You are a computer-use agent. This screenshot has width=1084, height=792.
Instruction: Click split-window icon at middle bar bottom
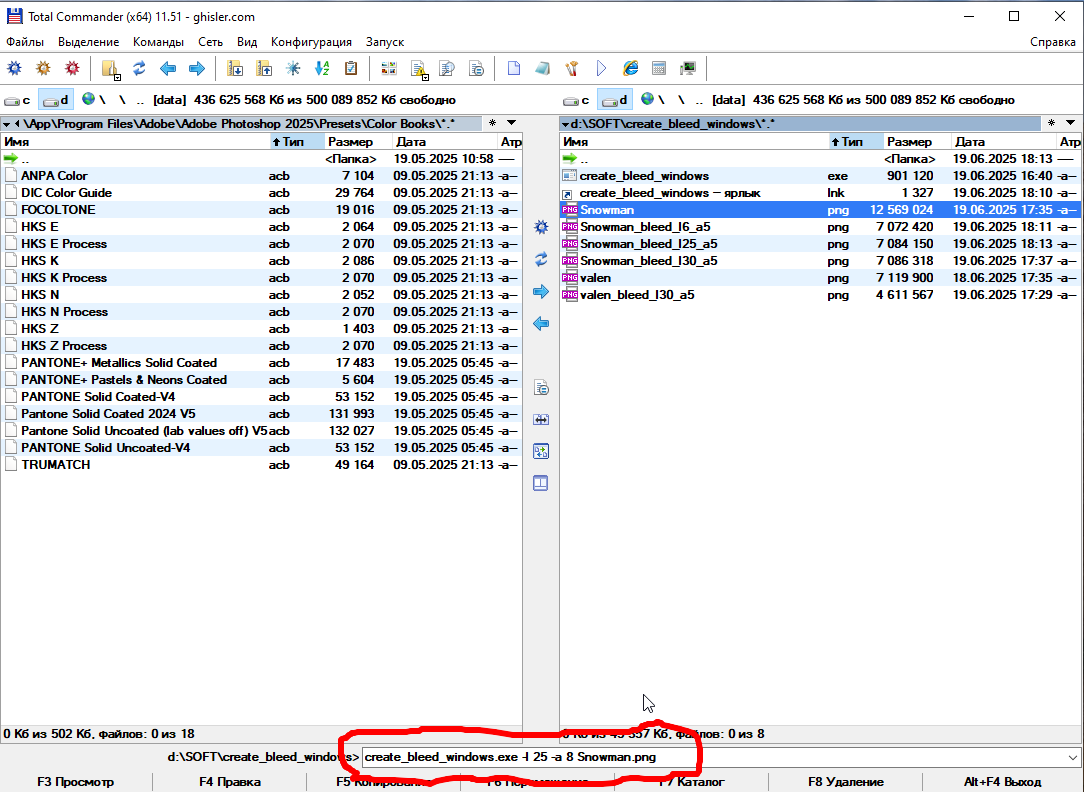[x=541, y=483]
